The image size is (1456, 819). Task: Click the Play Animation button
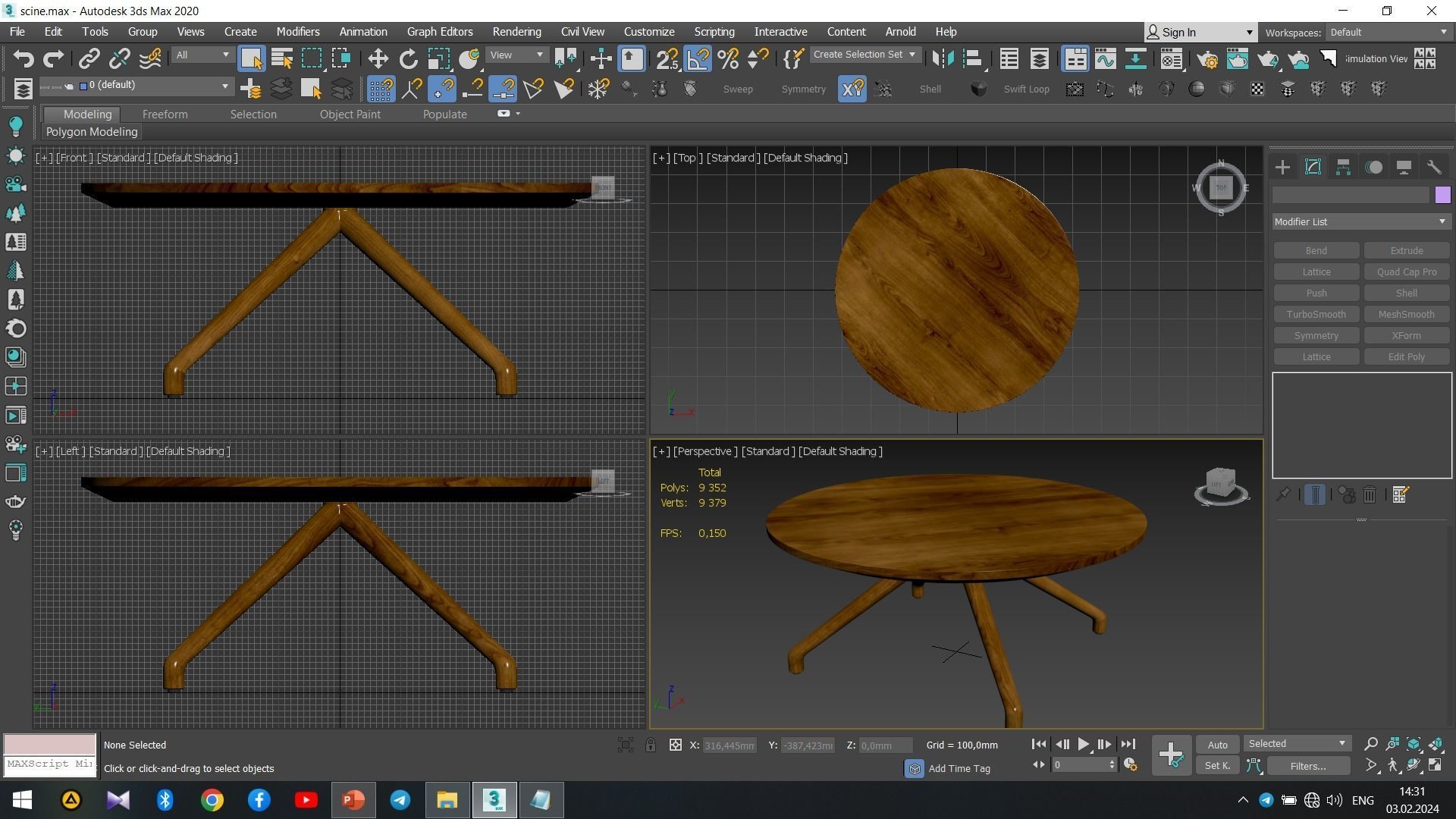pyautogui.click(x=1083, y=745)
